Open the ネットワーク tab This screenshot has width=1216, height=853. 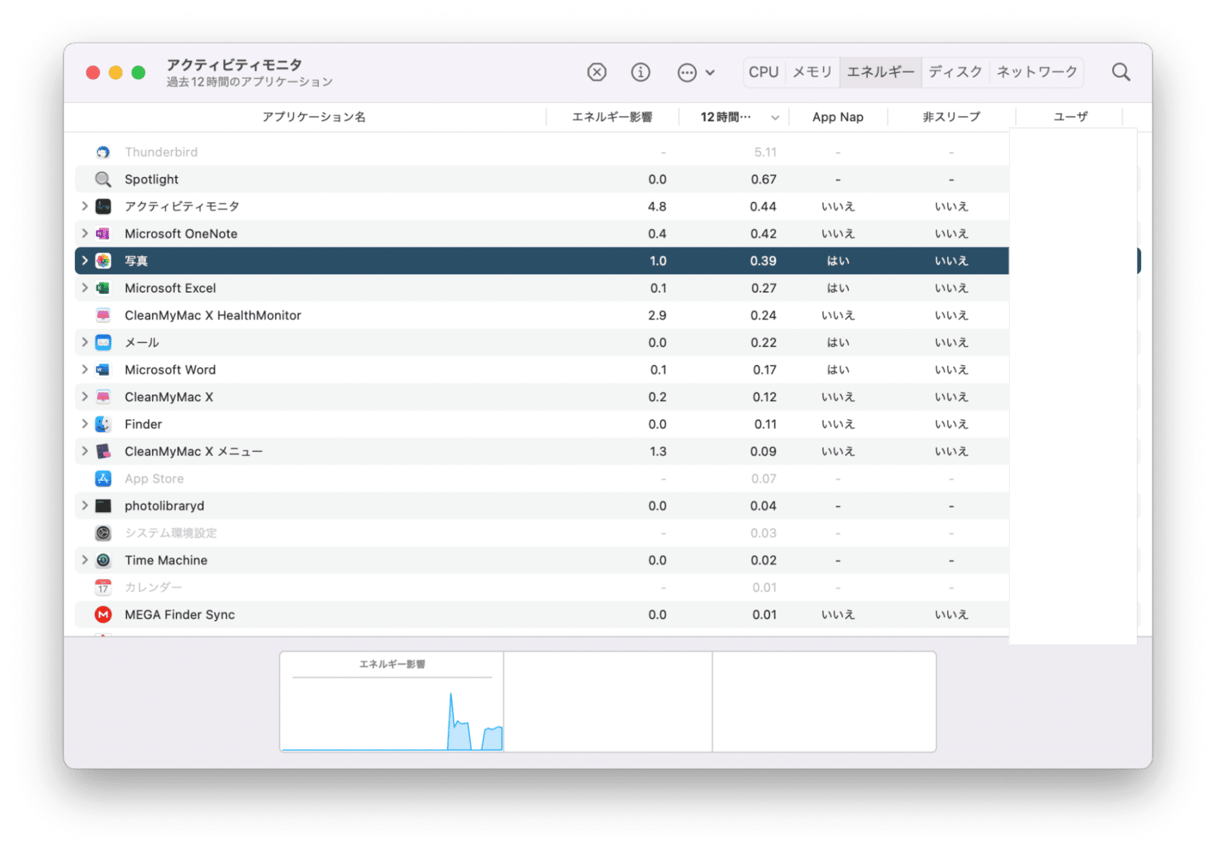1037,72
